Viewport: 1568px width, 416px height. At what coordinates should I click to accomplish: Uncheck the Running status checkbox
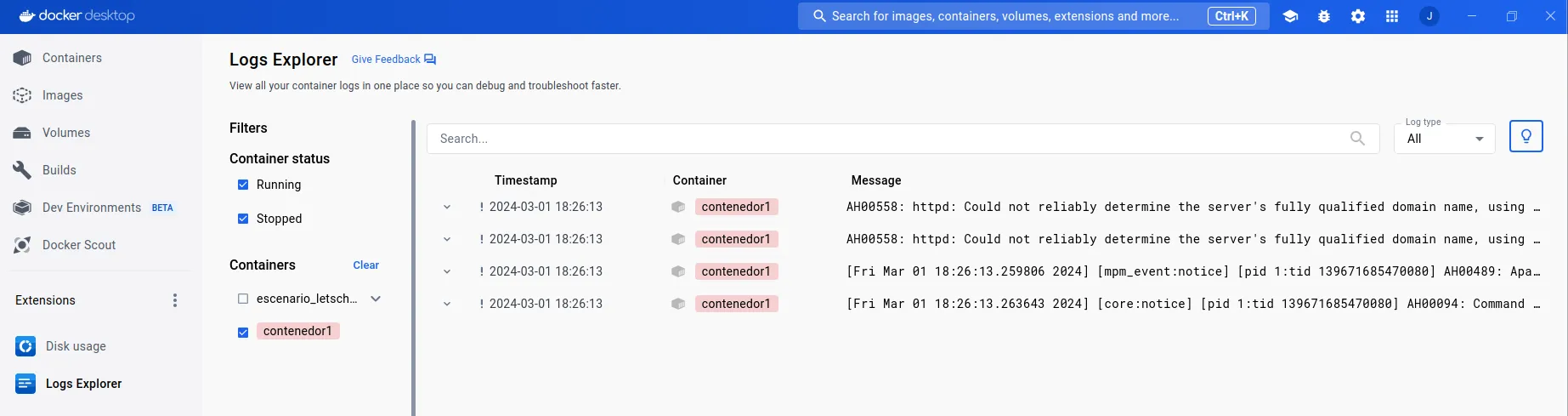(243, 185)
